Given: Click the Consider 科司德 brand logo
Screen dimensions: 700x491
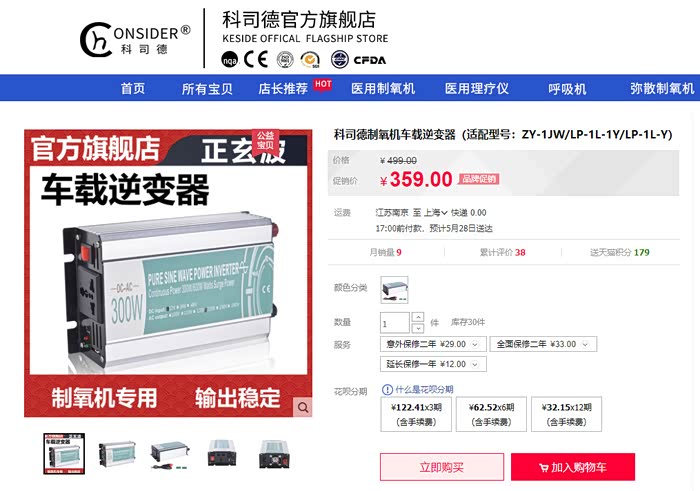Looking at the screenshot, I should point(136,40).
